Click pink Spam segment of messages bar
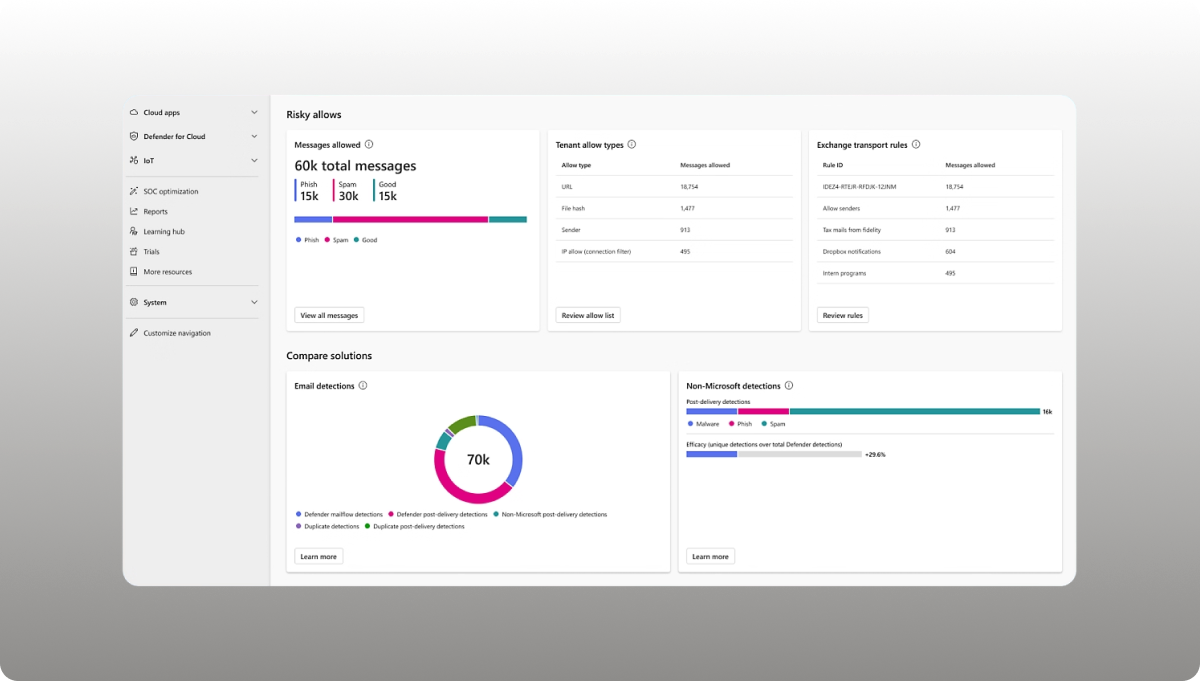The width and height of the screenshot is (1200, 681). [410, 219]
